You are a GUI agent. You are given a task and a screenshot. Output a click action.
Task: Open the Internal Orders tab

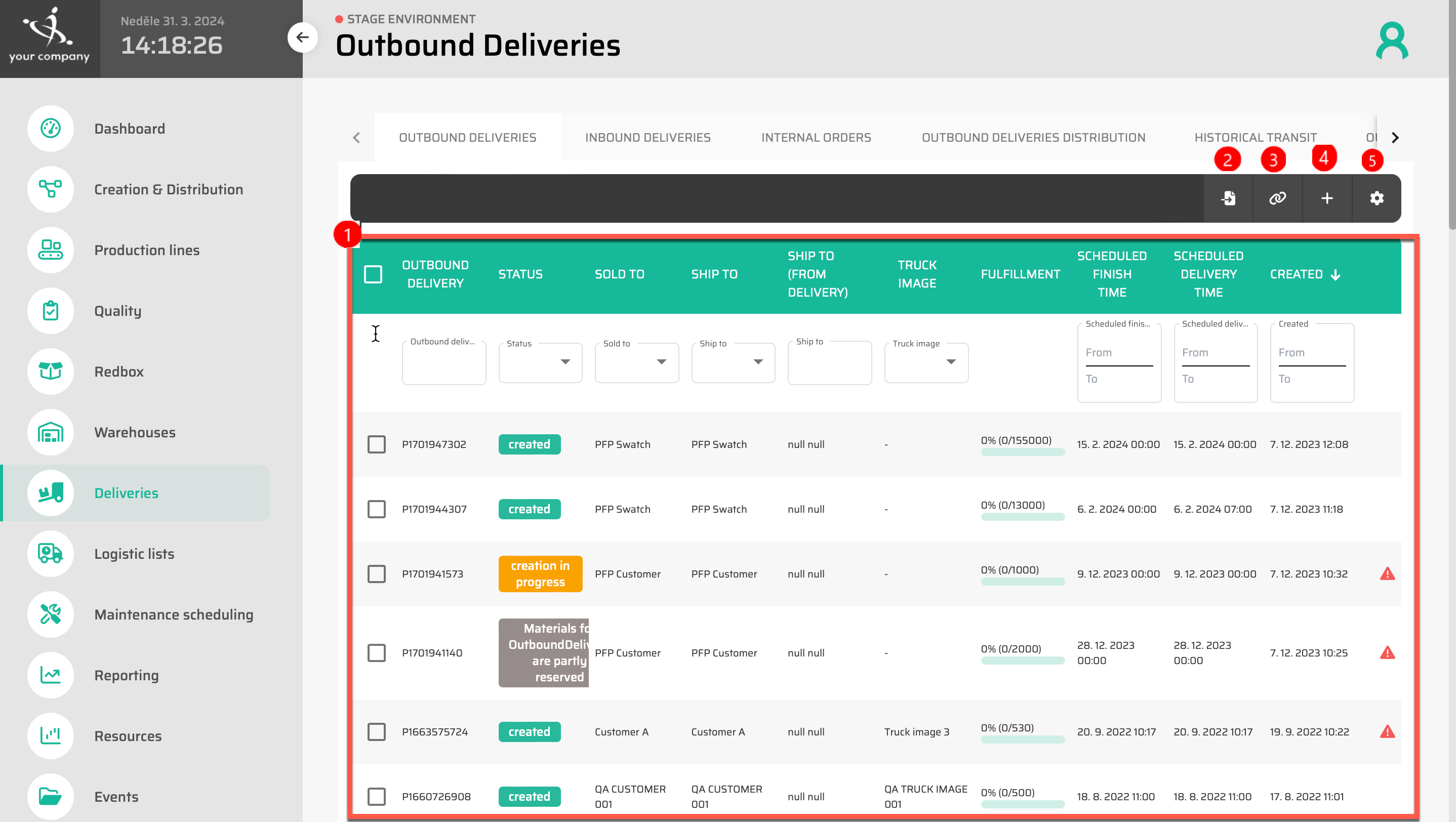click(x=816, y=137)
